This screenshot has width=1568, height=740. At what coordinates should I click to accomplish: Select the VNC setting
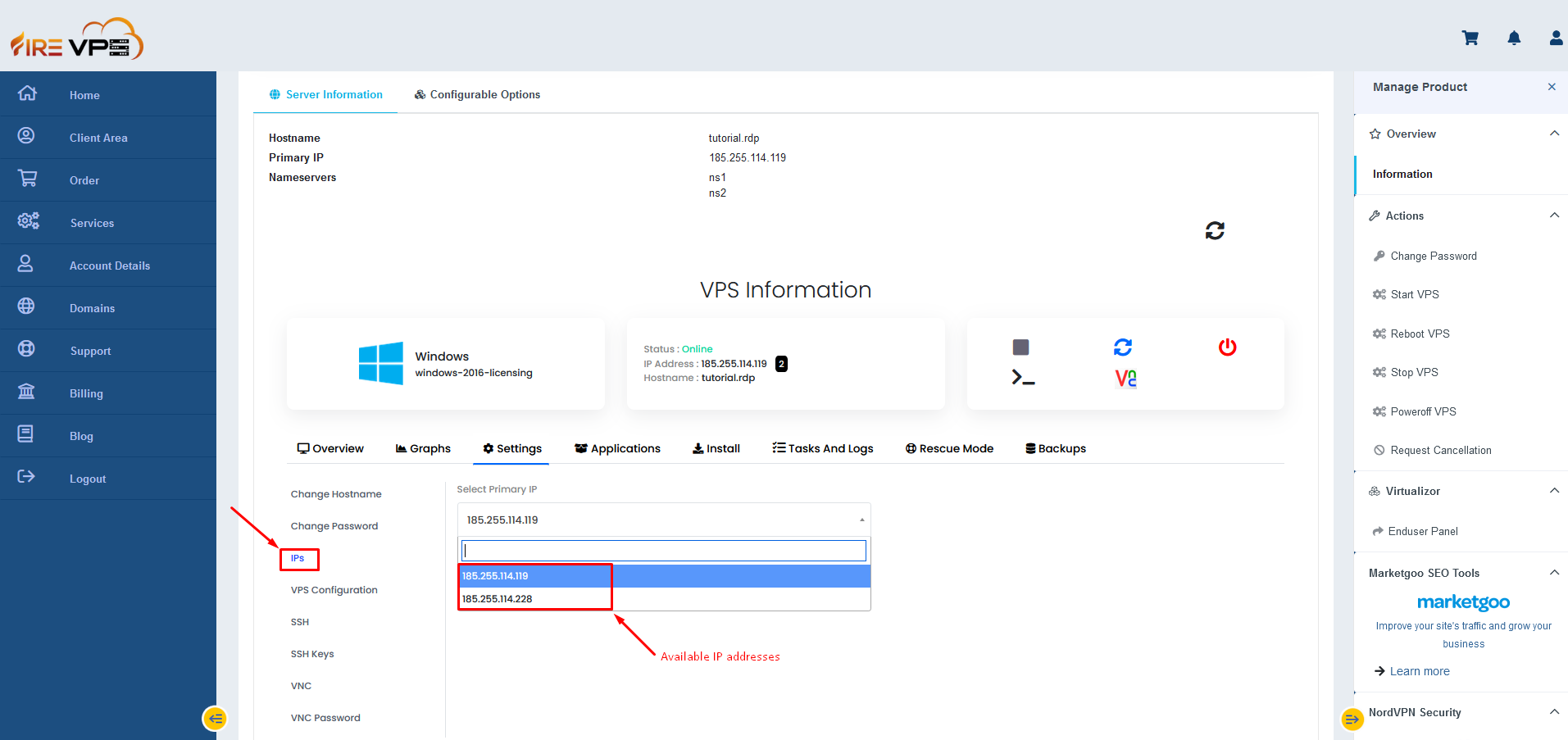pyautogui.click(x=301, y=686)
